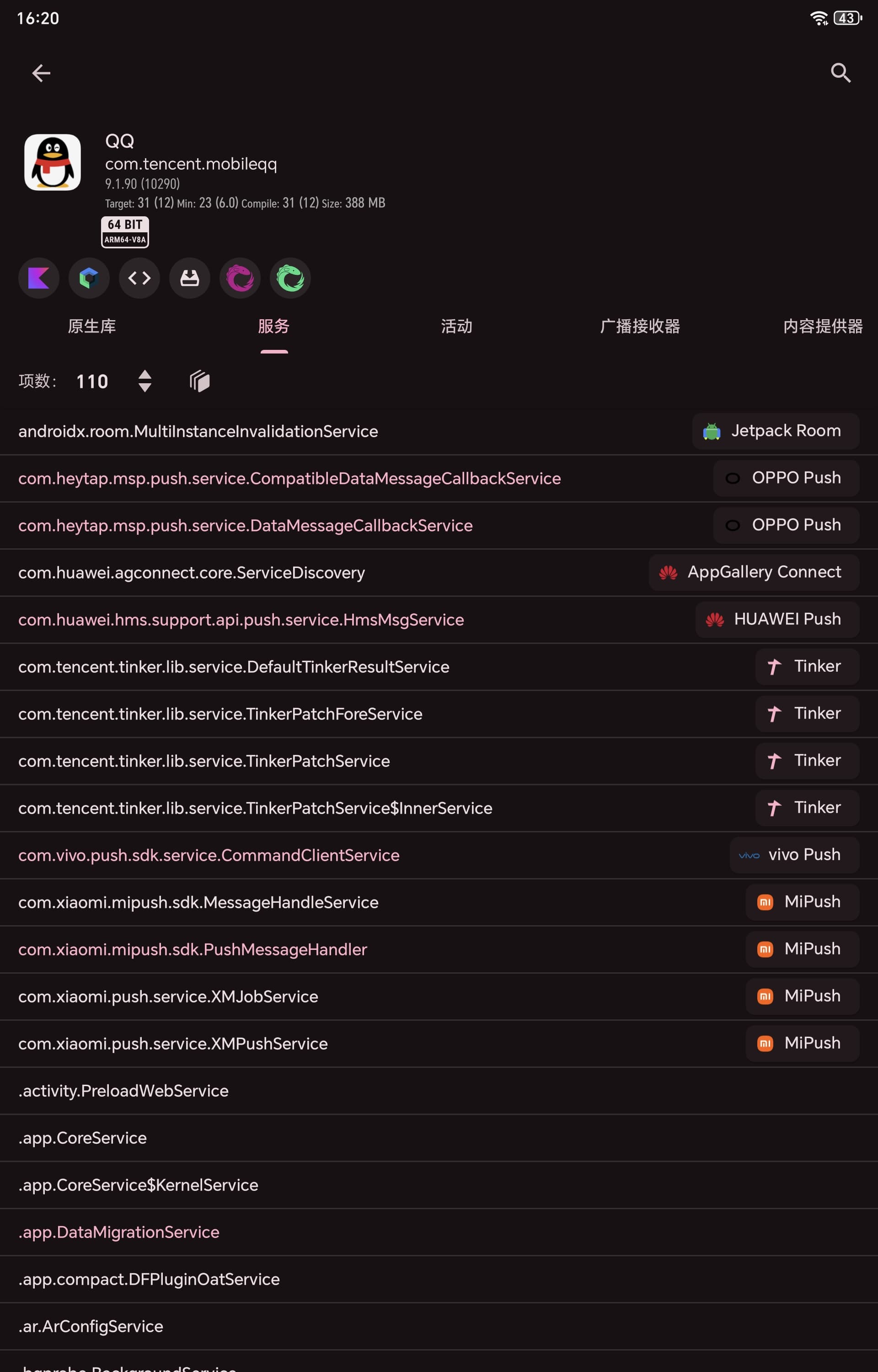Screen dimensions: 878x1372
Task: Tap OPPO Push chip for DataMessageCallbackService
Action: [786, 525]
